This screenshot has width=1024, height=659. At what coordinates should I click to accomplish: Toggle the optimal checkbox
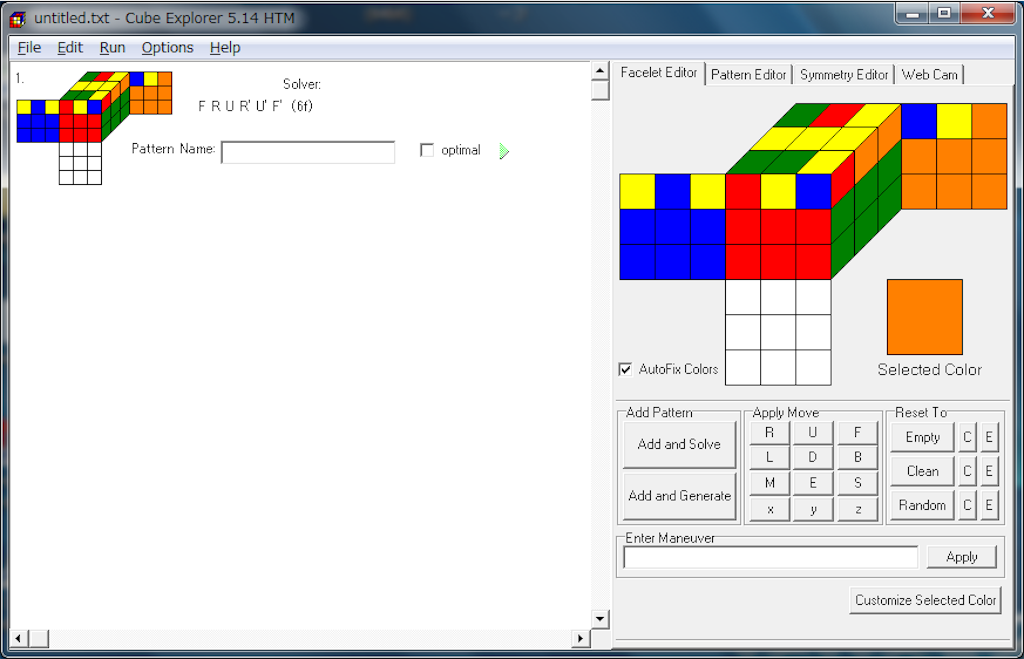[x=427, y=150]
